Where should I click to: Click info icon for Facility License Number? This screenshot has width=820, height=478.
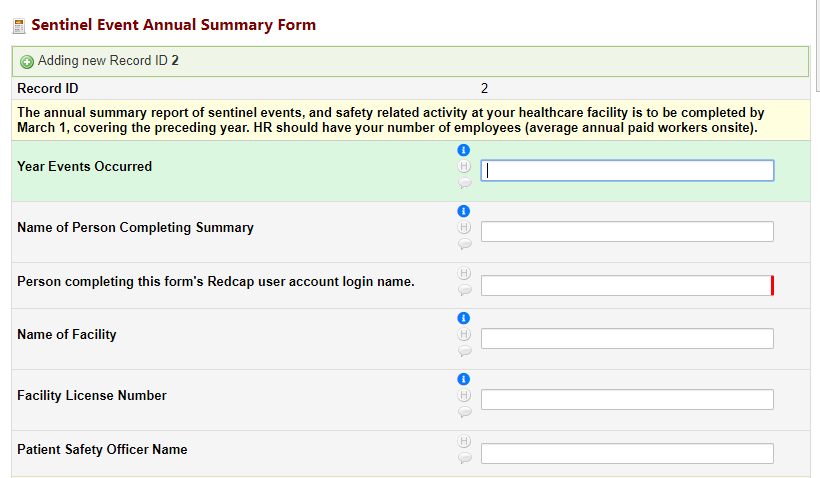(463, 379)
